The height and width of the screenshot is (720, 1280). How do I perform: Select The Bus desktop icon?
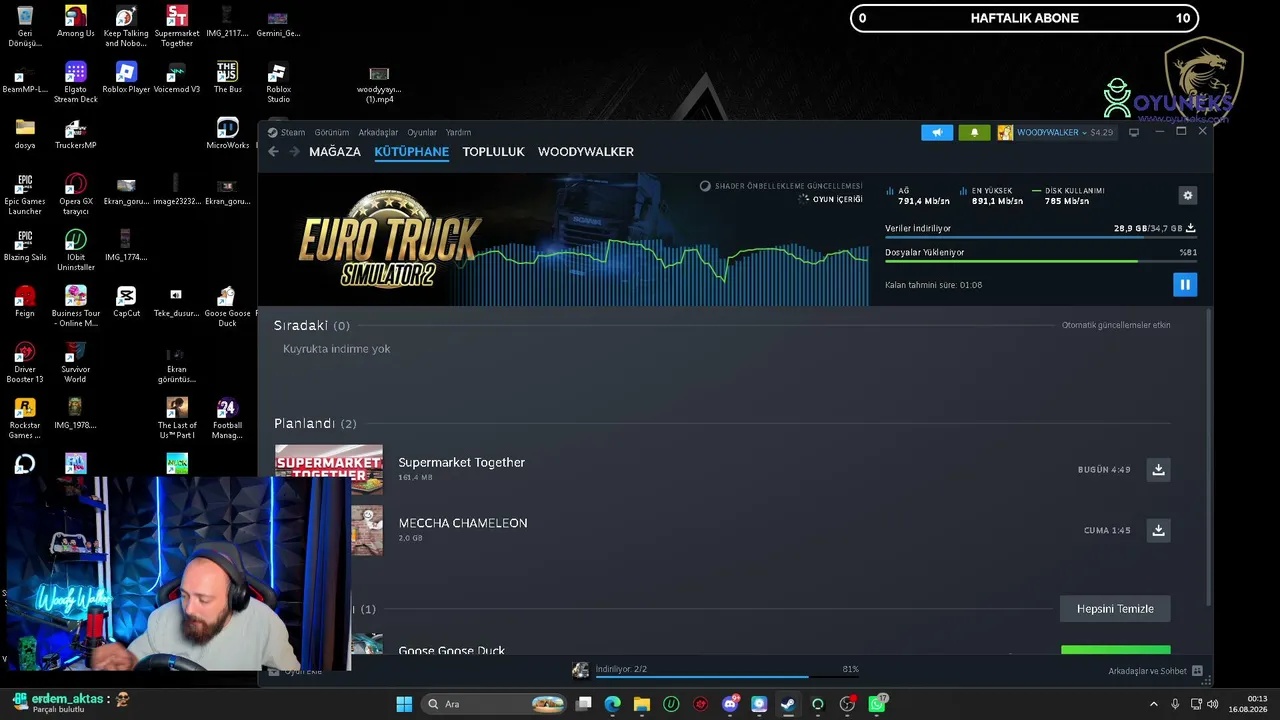(228, 78)
